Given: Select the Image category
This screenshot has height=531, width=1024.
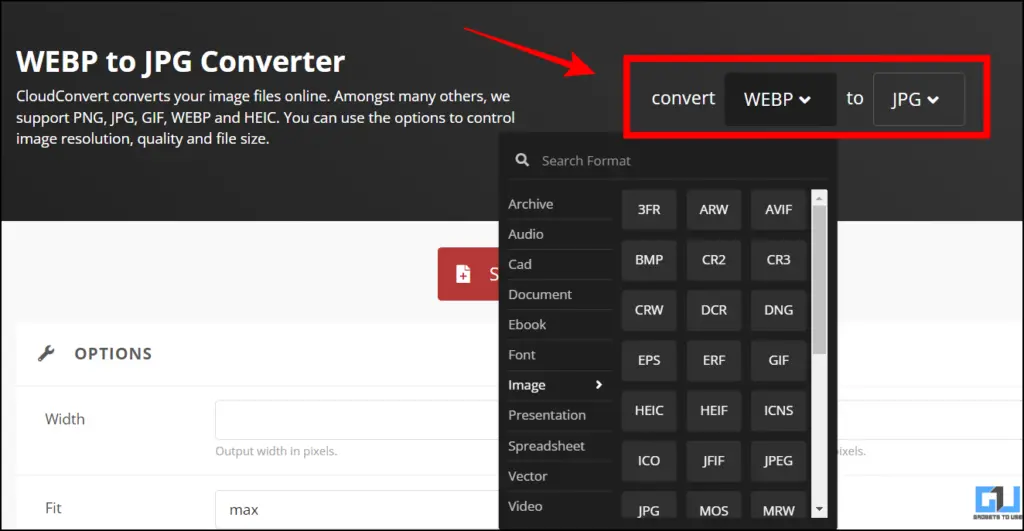Looking at the screenshot, I should pyautogui.click(x=559, y=385).
